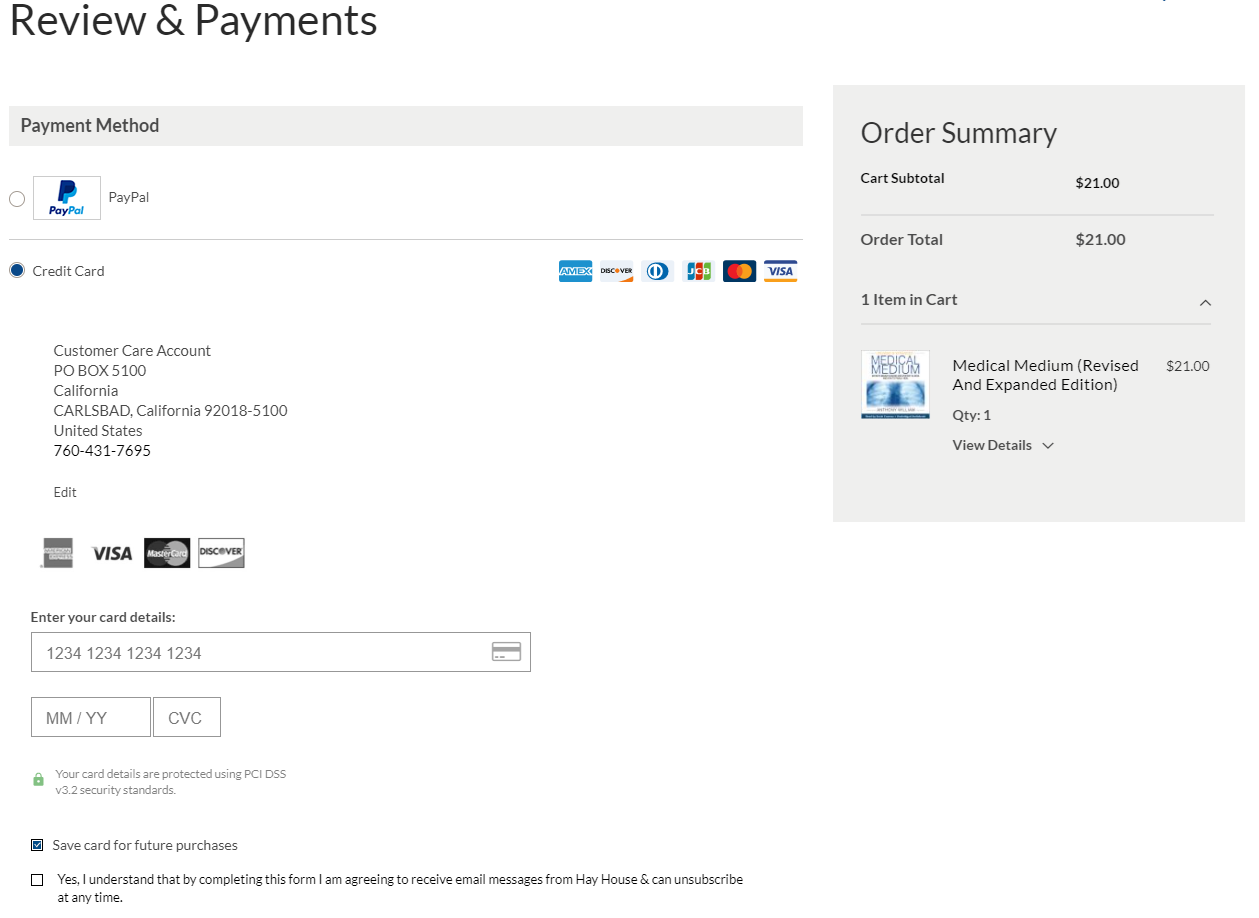This screenshot has height=918, width=1259.
Task: Check the Hay House email agreement checkbox
Action: [x=38, y=880]
